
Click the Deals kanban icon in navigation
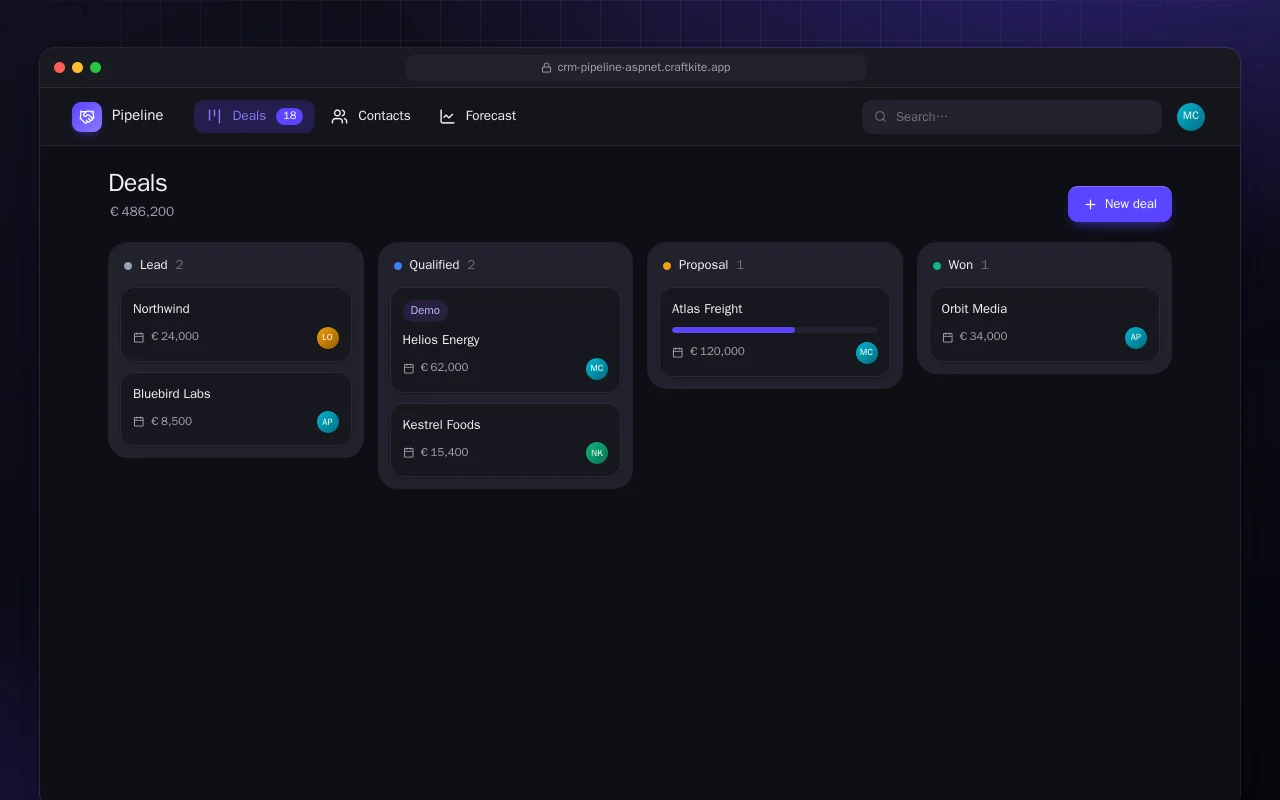[214, 116]
